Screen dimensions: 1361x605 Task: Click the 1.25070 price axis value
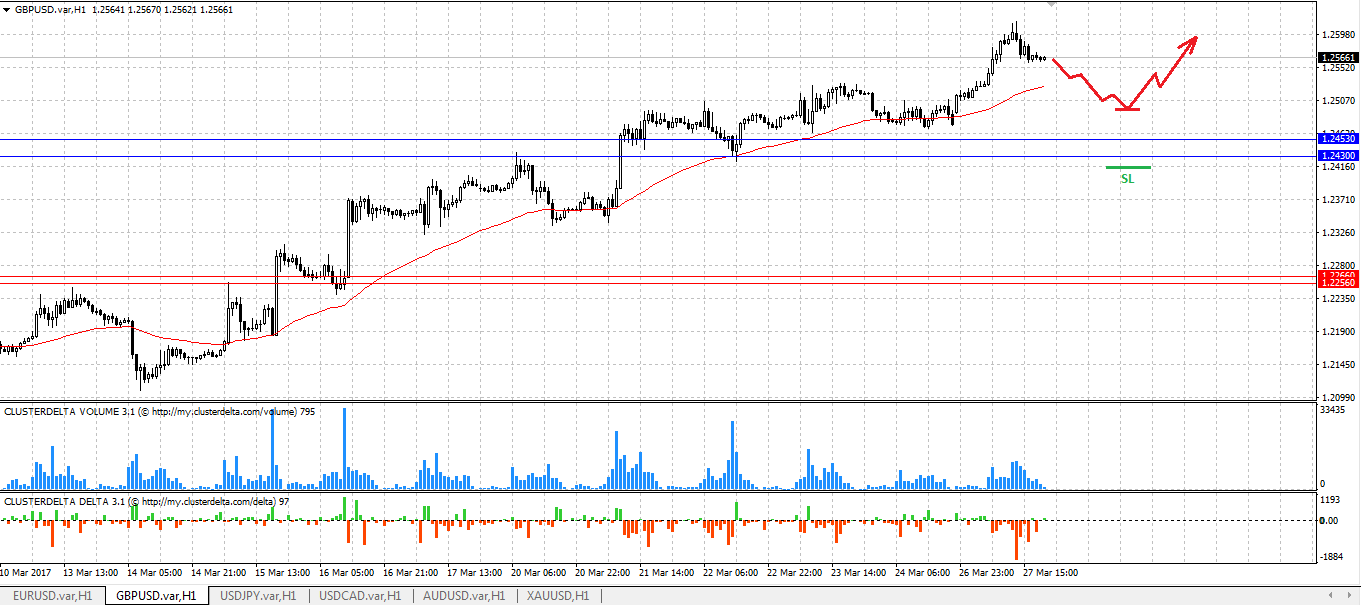(x=1338, y=101)
